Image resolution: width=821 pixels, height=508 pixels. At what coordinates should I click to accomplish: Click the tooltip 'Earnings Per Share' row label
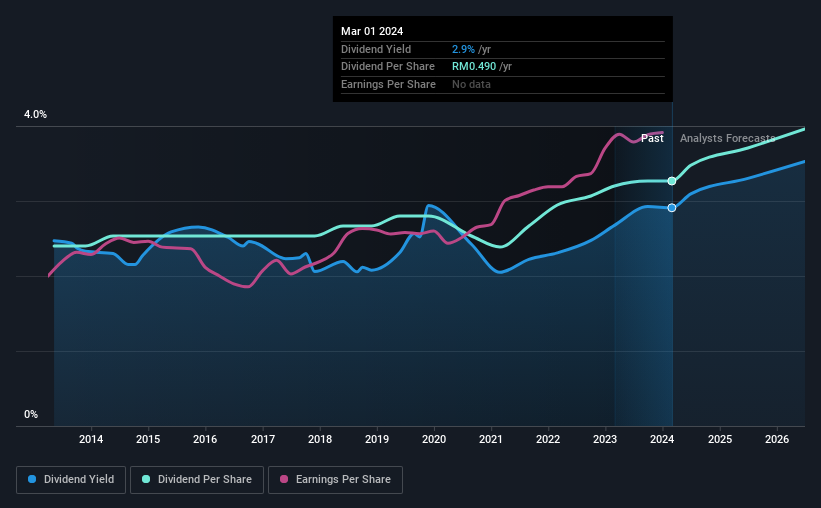(388, 84)
